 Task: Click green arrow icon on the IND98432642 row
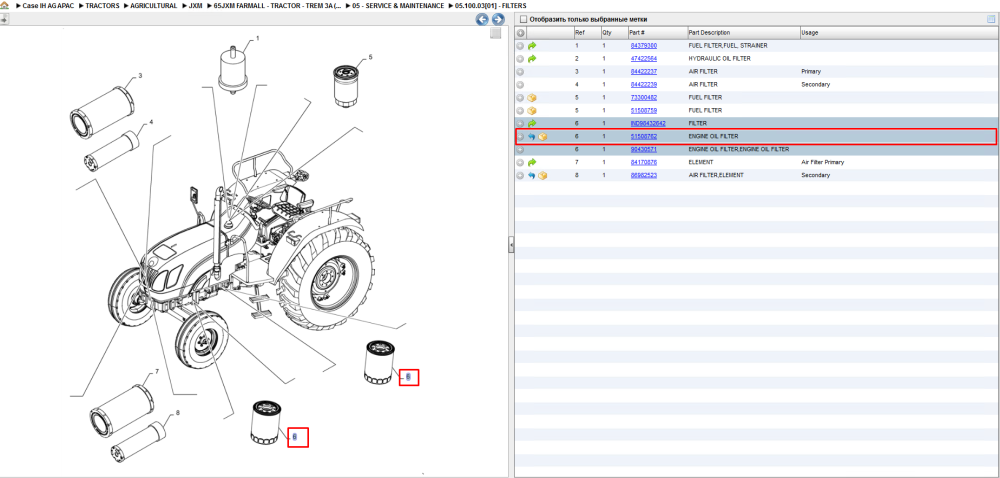[x=532, y=123]
